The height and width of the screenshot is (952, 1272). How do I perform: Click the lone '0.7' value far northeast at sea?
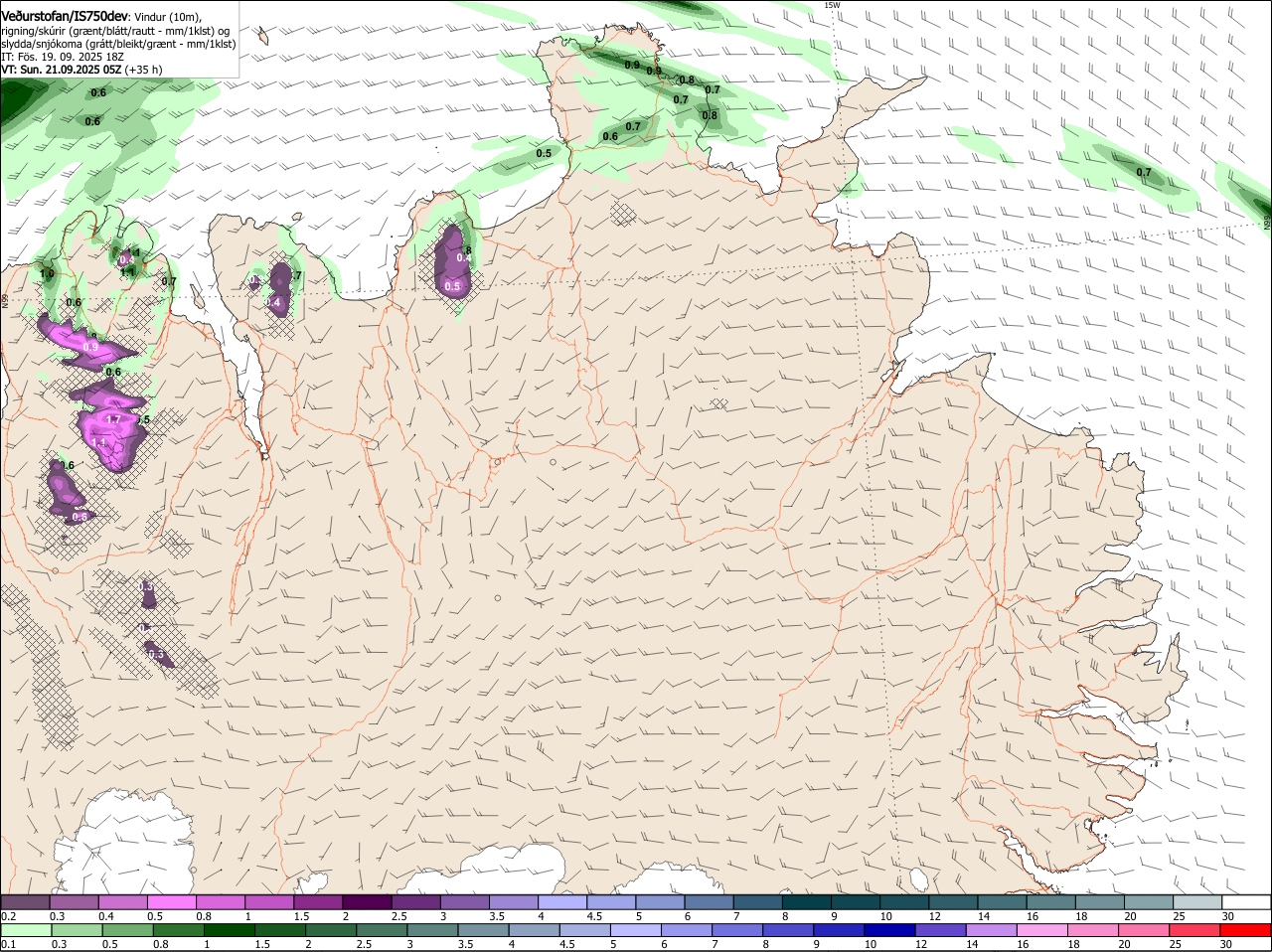point(1144,172)
